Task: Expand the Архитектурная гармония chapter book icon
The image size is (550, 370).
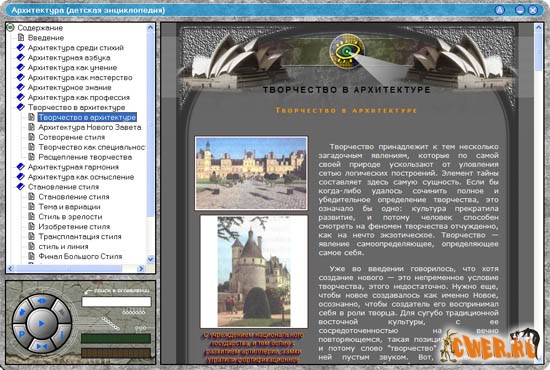Action: (x=21, y=167)
